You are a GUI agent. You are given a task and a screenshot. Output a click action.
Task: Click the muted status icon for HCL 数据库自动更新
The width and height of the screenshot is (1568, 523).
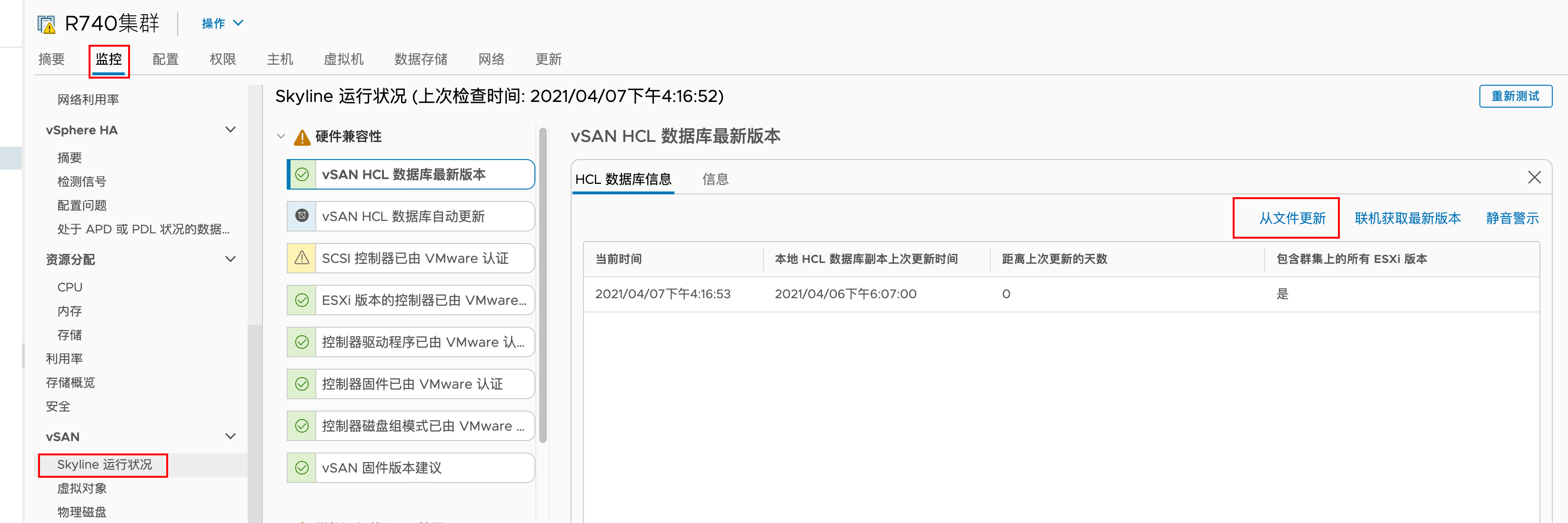[302, 216]
